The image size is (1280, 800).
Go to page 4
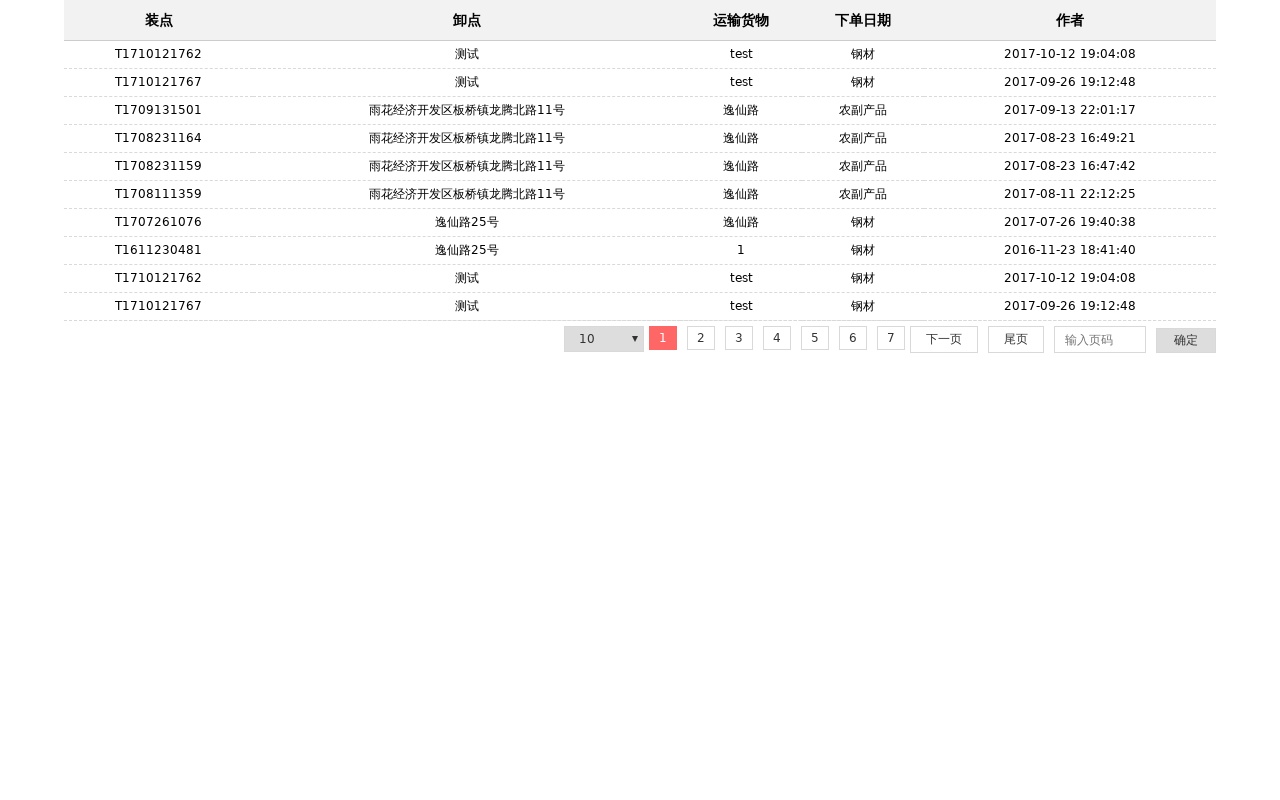pyautogui.click(x=777, y=338)
